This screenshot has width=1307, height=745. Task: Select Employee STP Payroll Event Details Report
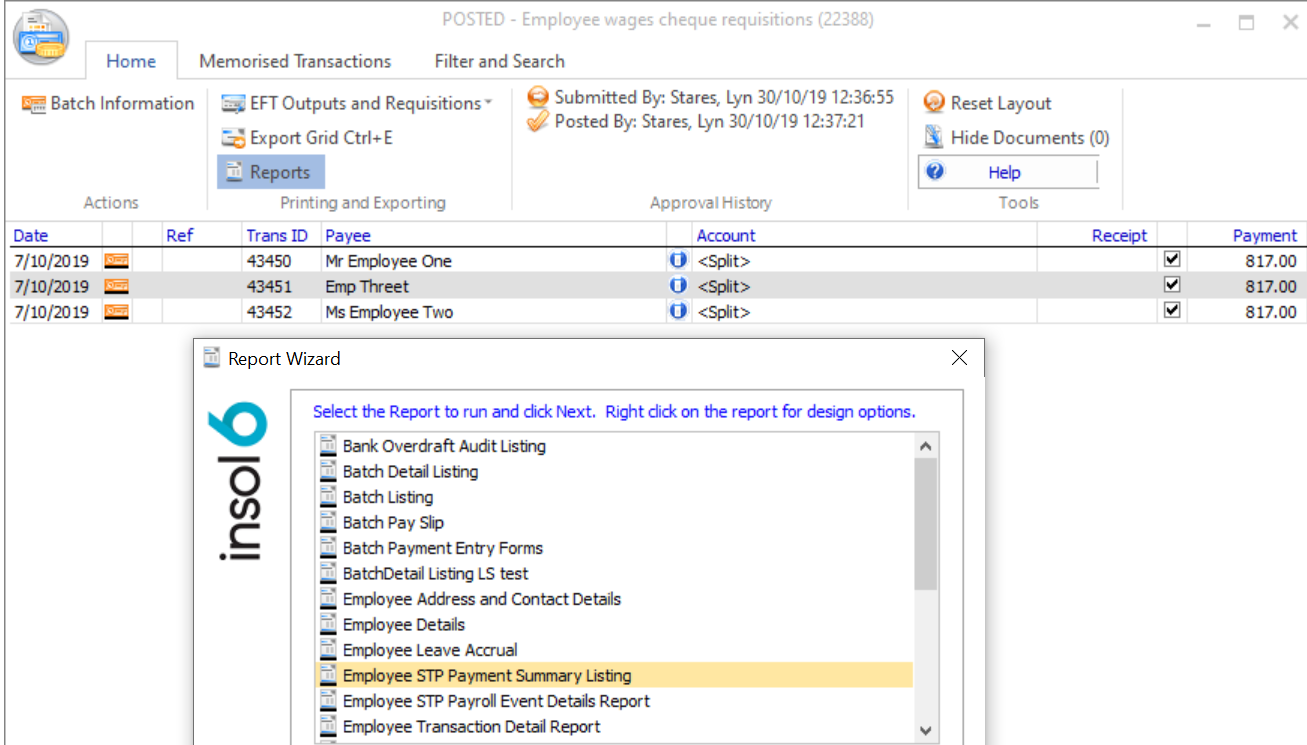496,701
